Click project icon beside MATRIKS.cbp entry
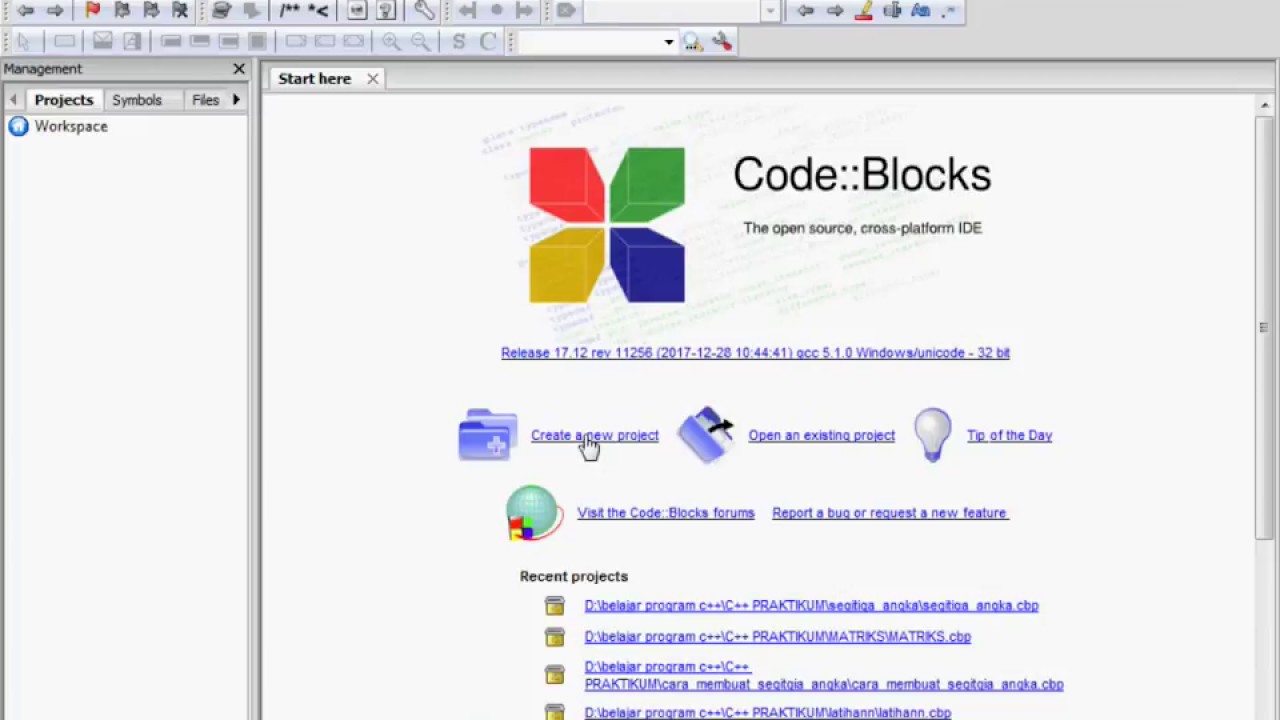 [555, 637]
